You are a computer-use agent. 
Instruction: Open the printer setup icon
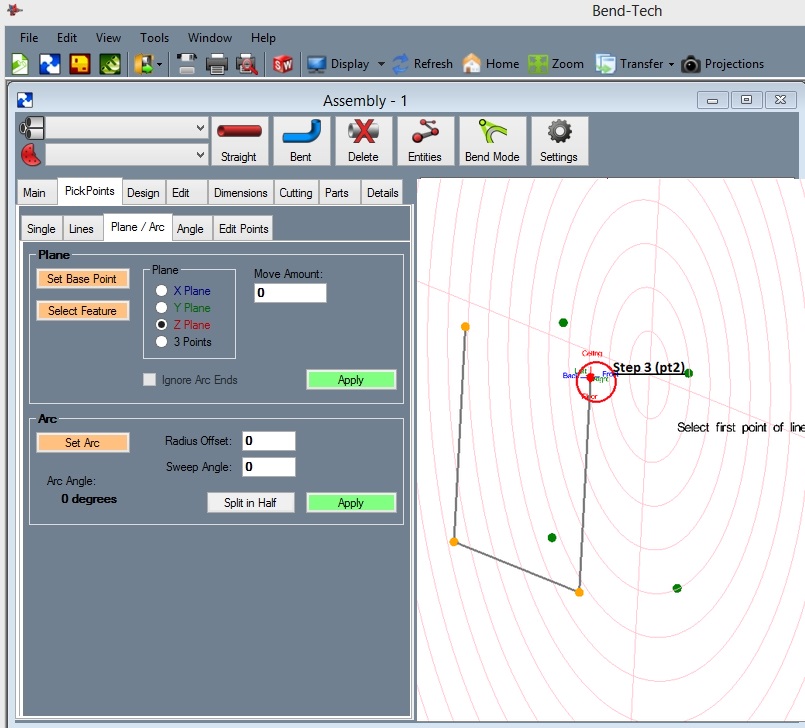point(186,64)
